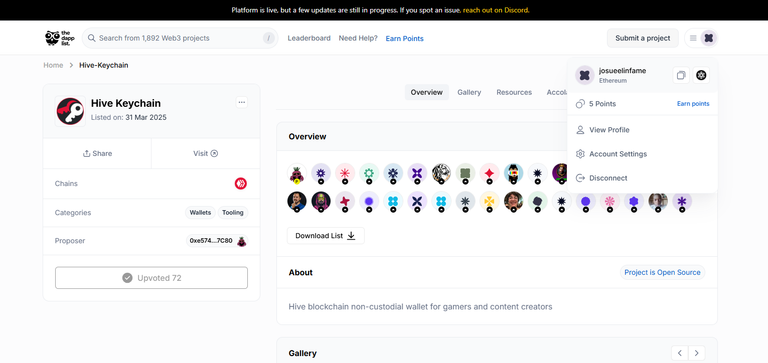Switch to the Resources tab
Viewport: 768px width, 363px height.
tap(514, 92)
